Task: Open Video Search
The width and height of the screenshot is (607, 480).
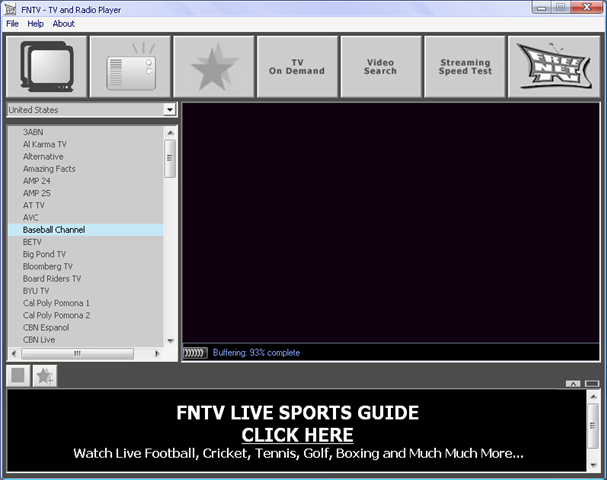Action: coord(381,67)
